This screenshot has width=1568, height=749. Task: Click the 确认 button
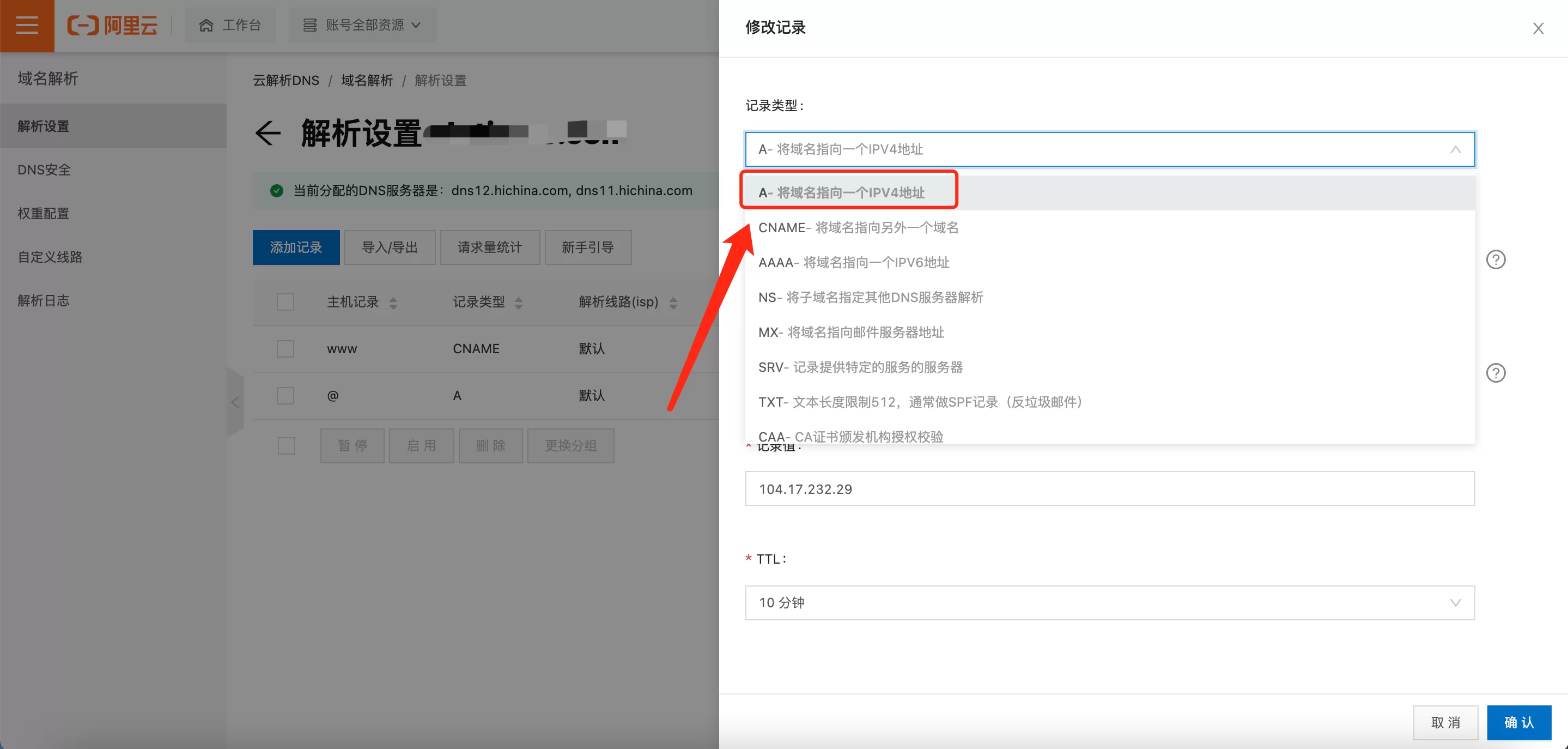(x=1520, y=723)
